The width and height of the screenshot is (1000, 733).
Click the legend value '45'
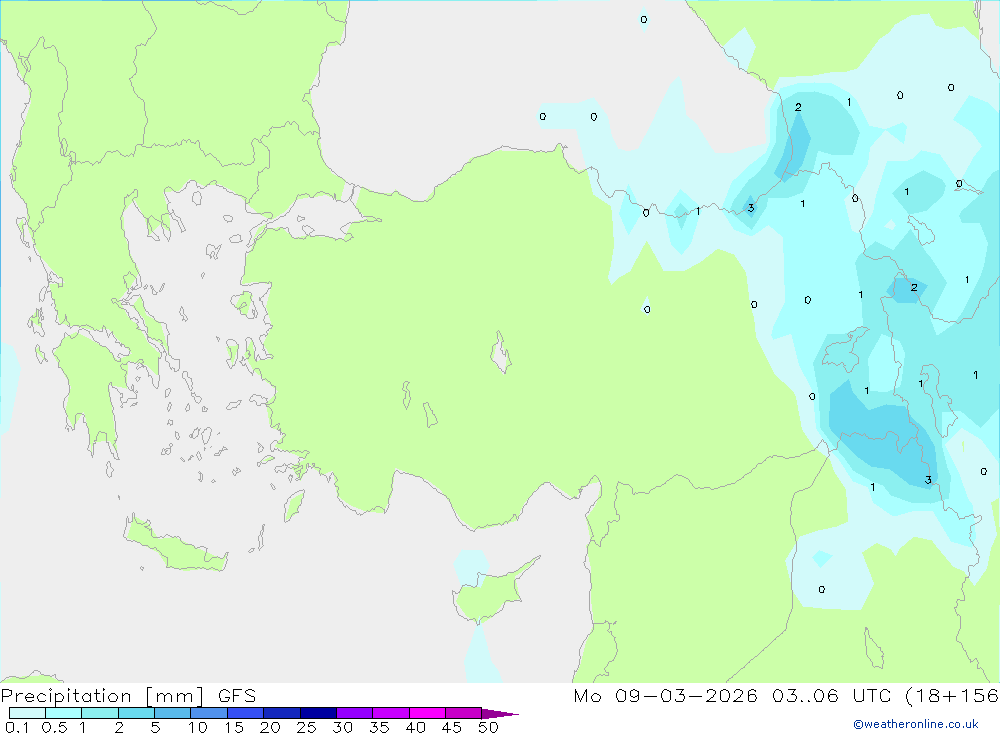(452, 727)
